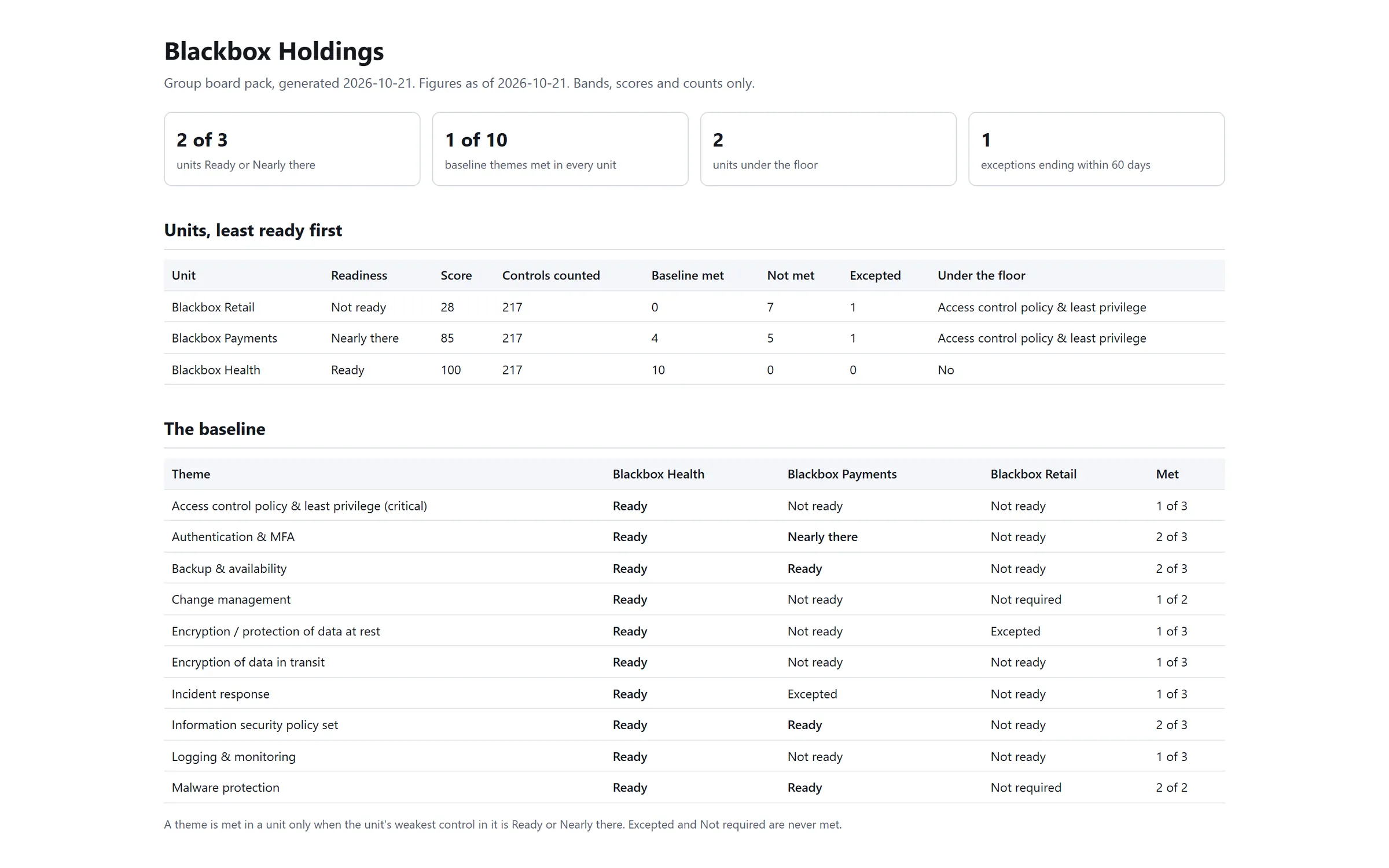The height and width of the screenshot is (868, 1389).
Task: Click the score 100 for Blackbox Health
Action: [x=451, y=370]
